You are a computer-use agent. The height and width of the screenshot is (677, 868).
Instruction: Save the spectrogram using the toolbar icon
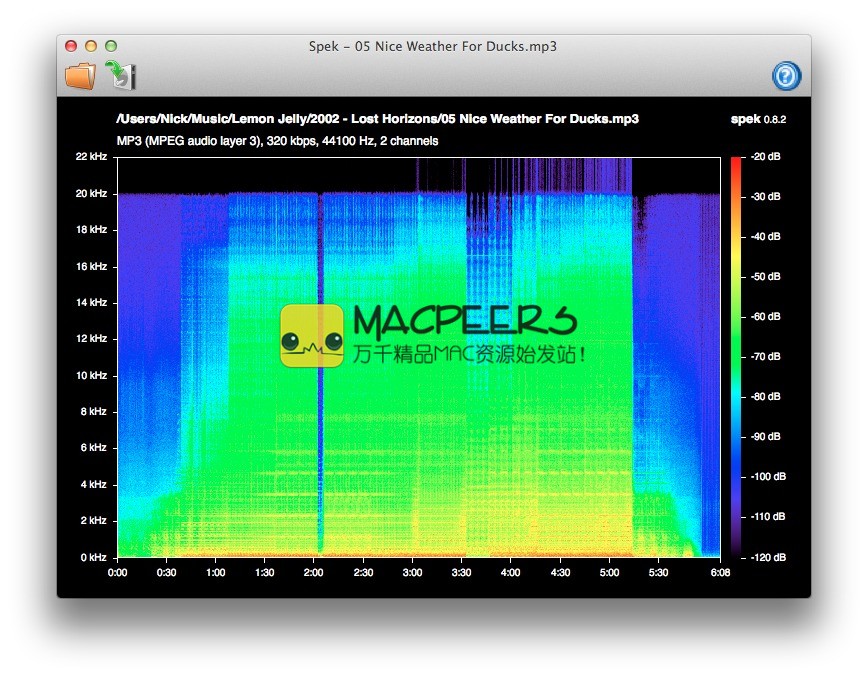point(120,75)
